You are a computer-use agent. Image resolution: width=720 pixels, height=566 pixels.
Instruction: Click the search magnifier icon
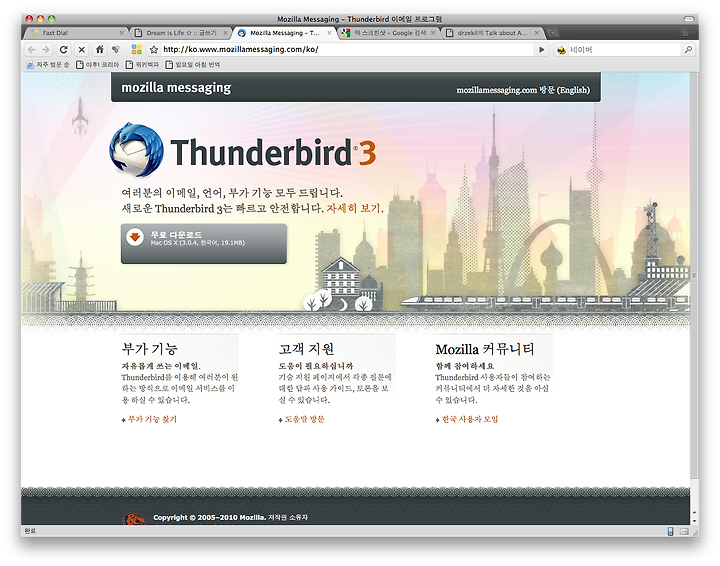(x=688, y=49)
